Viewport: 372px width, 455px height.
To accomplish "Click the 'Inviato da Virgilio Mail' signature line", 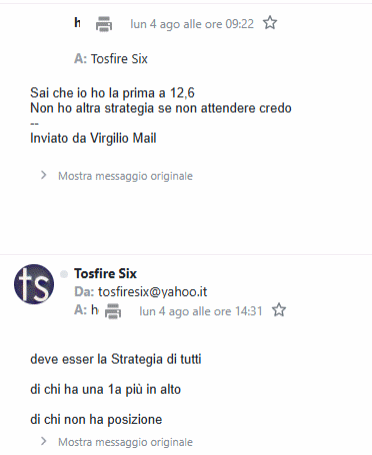I will (x=93, y=138).
